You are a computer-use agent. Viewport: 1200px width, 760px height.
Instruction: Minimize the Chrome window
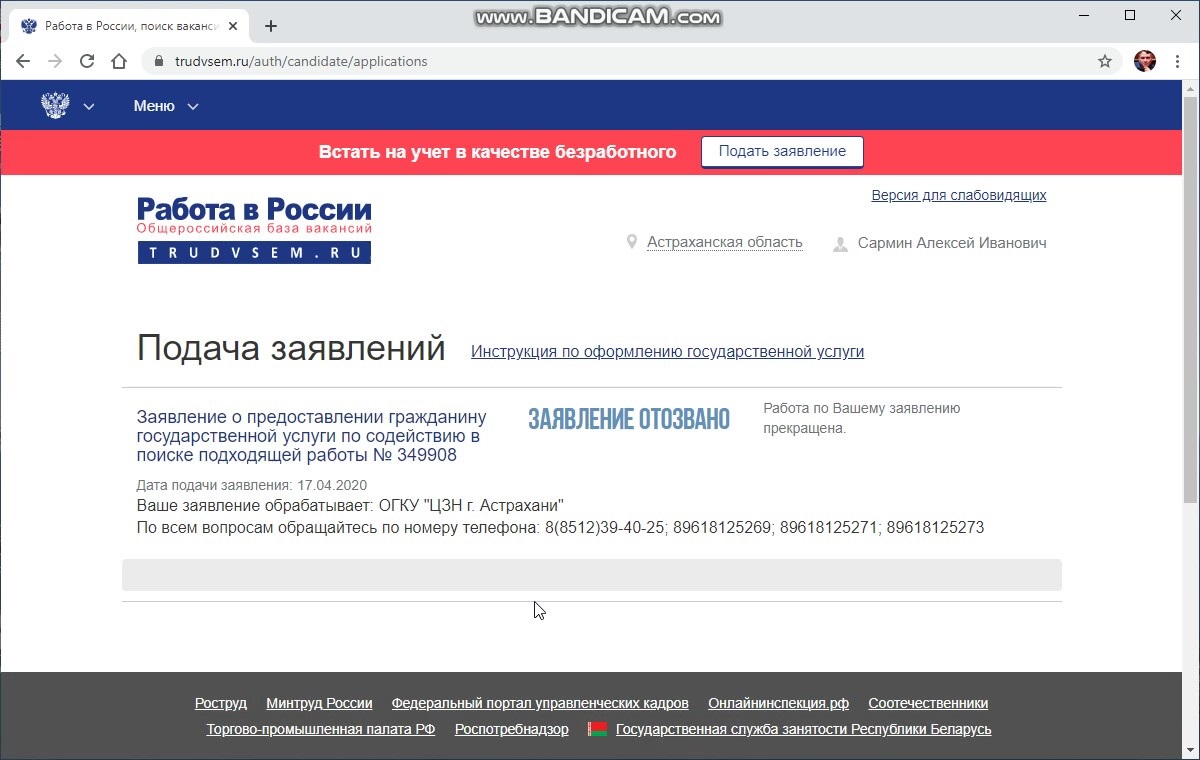tap(1084, 15)
